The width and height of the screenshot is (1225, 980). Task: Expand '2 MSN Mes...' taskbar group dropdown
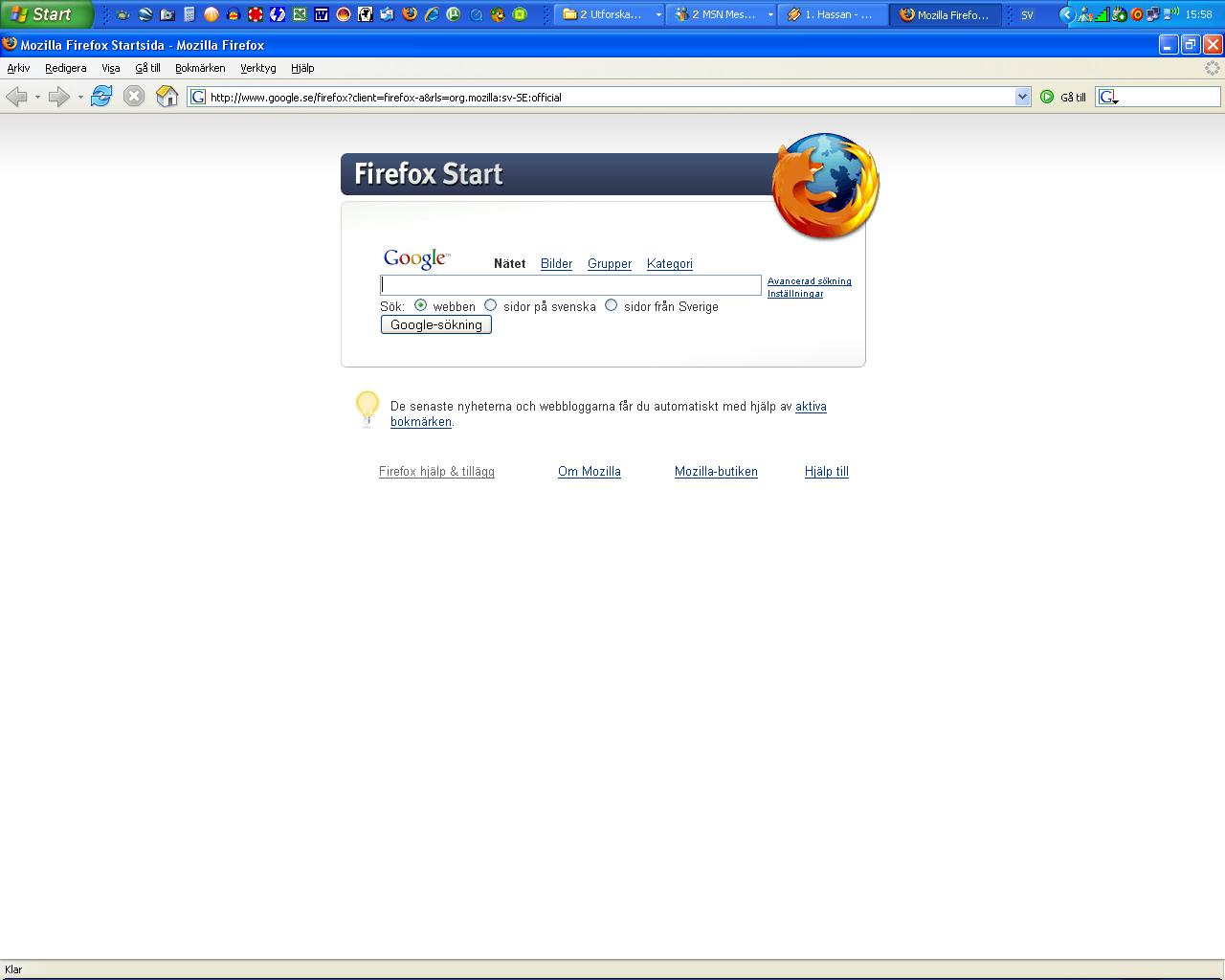click(x=770, y=14)
